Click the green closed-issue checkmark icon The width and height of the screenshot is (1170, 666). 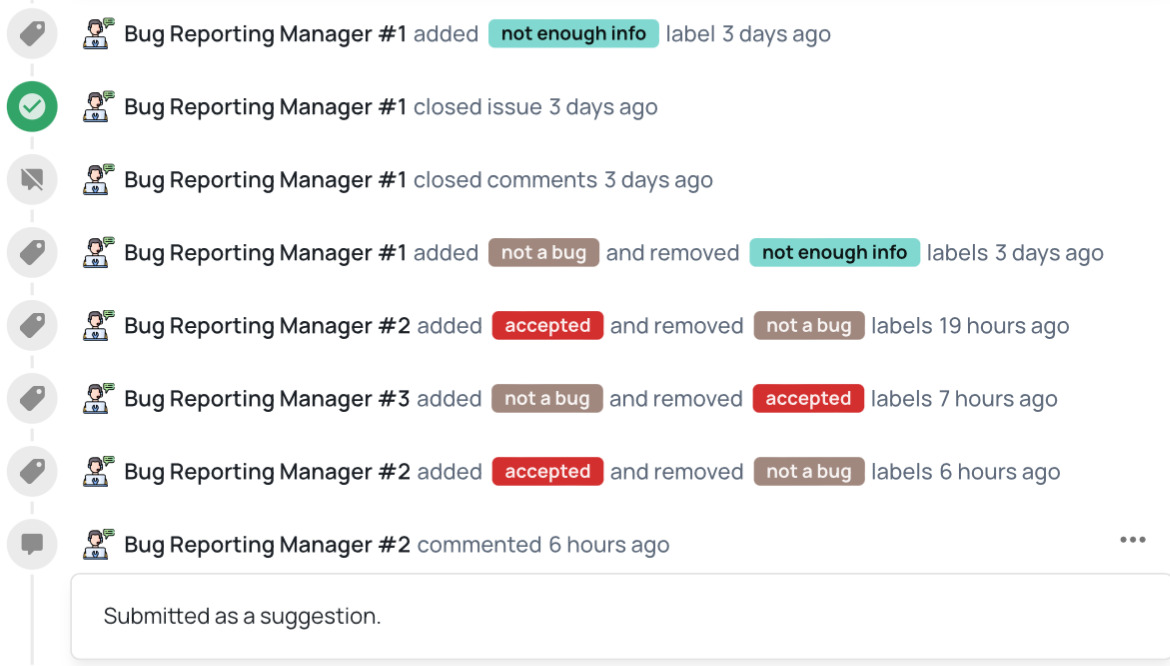[x=32, y=107]
